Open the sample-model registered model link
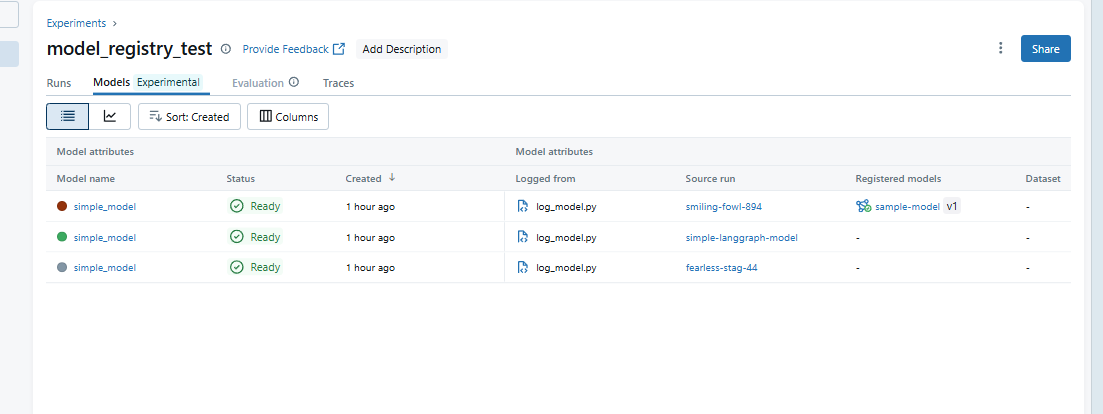The width and height of the screenshot is (1103, 414). point(907,207)
